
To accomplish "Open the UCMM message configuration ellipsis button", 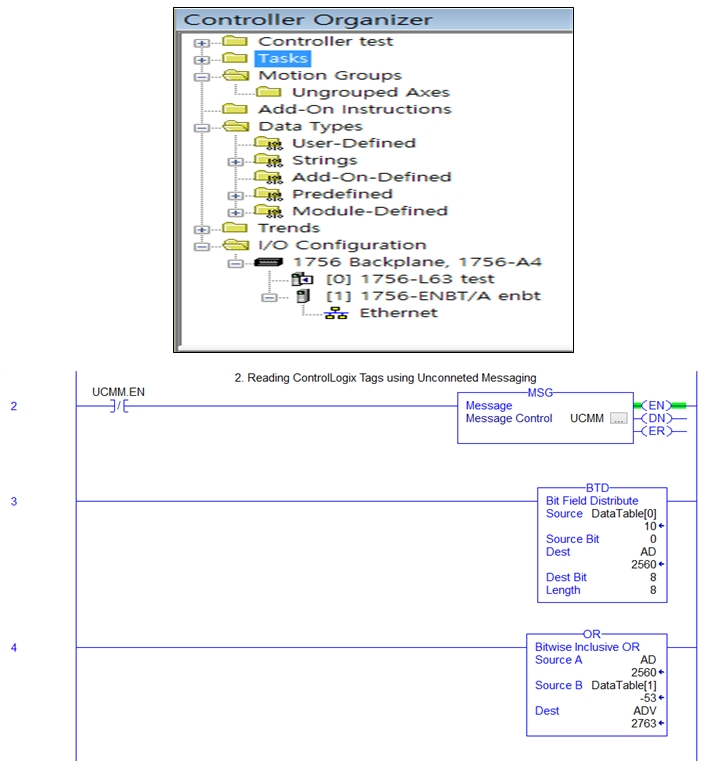I will click(x=618, y=418).
